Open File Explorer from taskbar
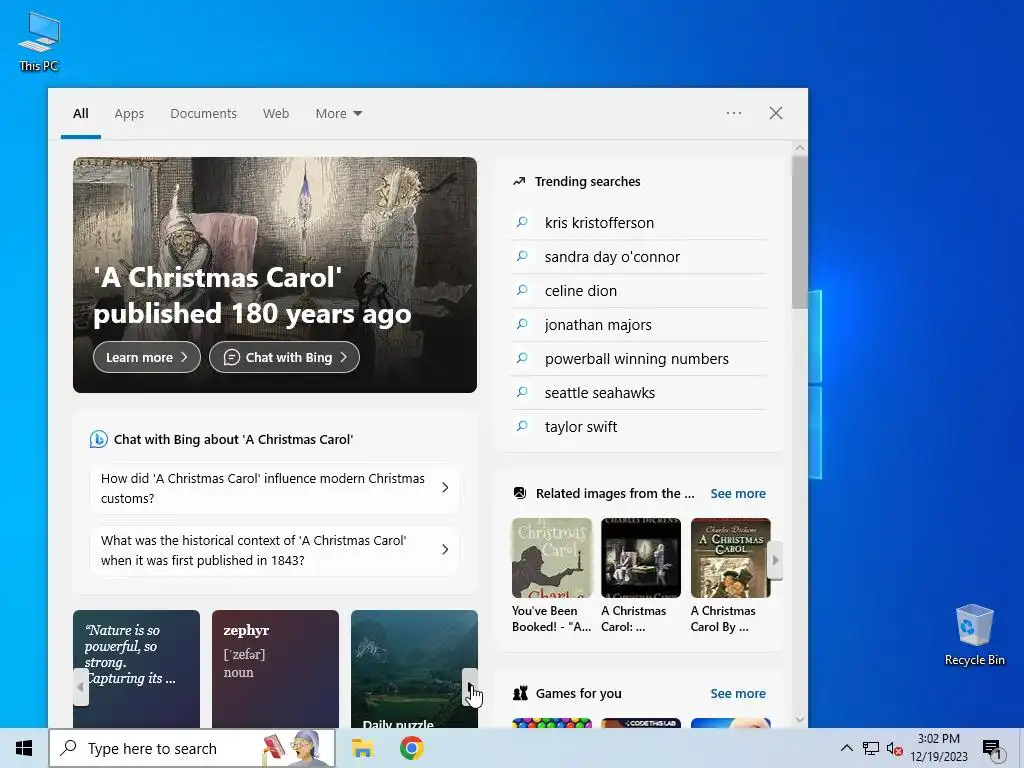The height and width of the screenshot is (768, 1024). coord(362,748)
